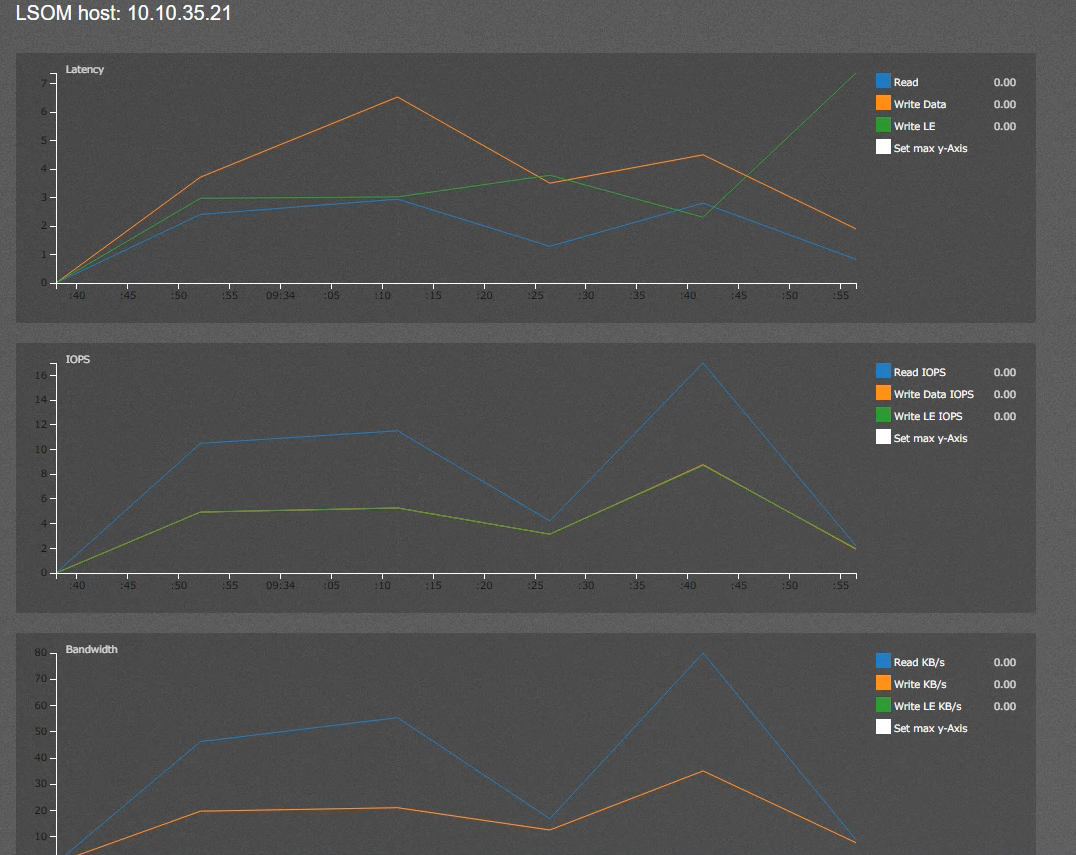Click the Write Data legend label in Latency
This screenshot has height=855, width=1076.
(x=920, y=104)
